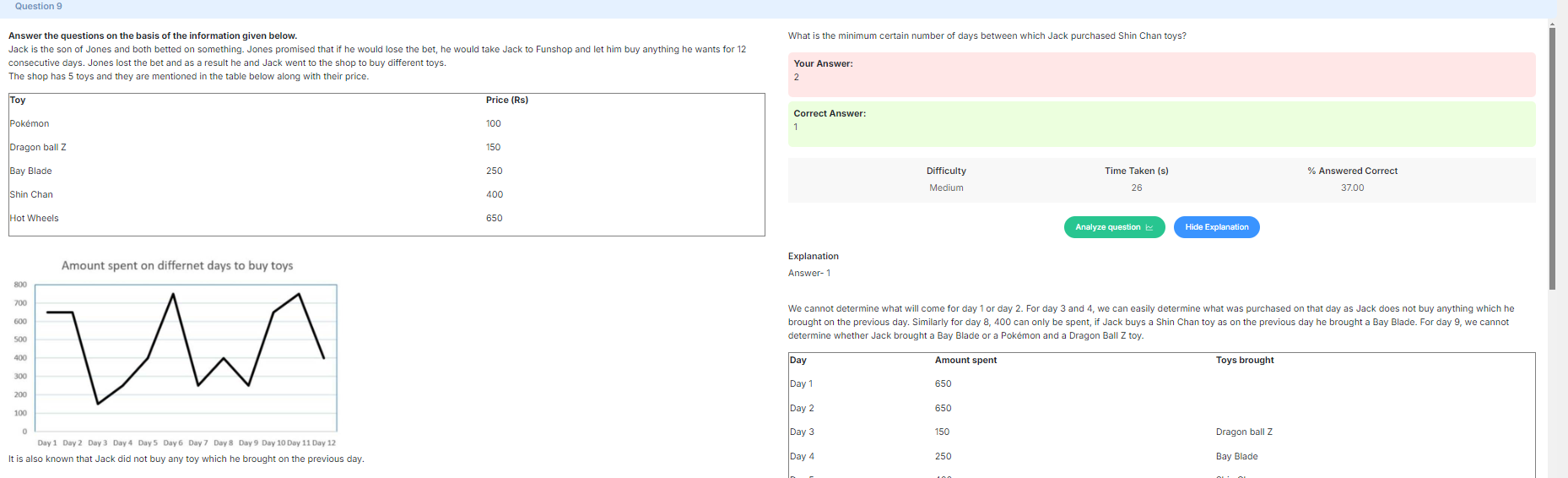Click the Pokémon price 100 cell

[x=494, y=123]
